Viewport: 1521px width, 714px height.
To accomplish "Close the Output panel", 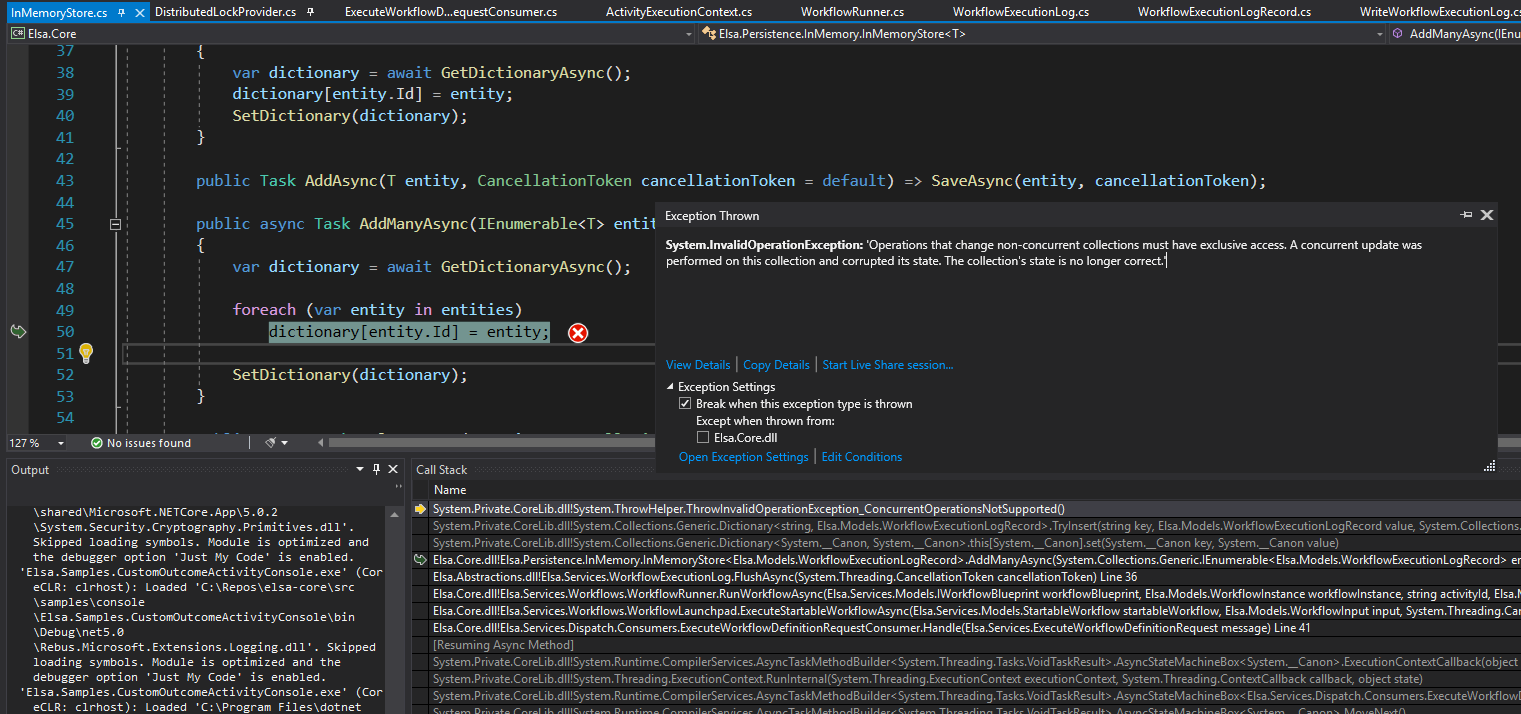I will pyautogui.click(x=393, y=470).
